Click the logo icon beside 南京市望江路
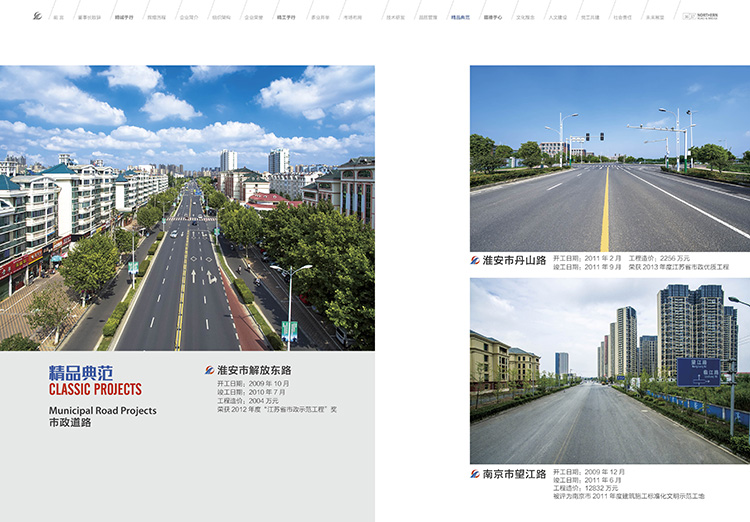Screen dimensions: 750x522 (475, 473)
